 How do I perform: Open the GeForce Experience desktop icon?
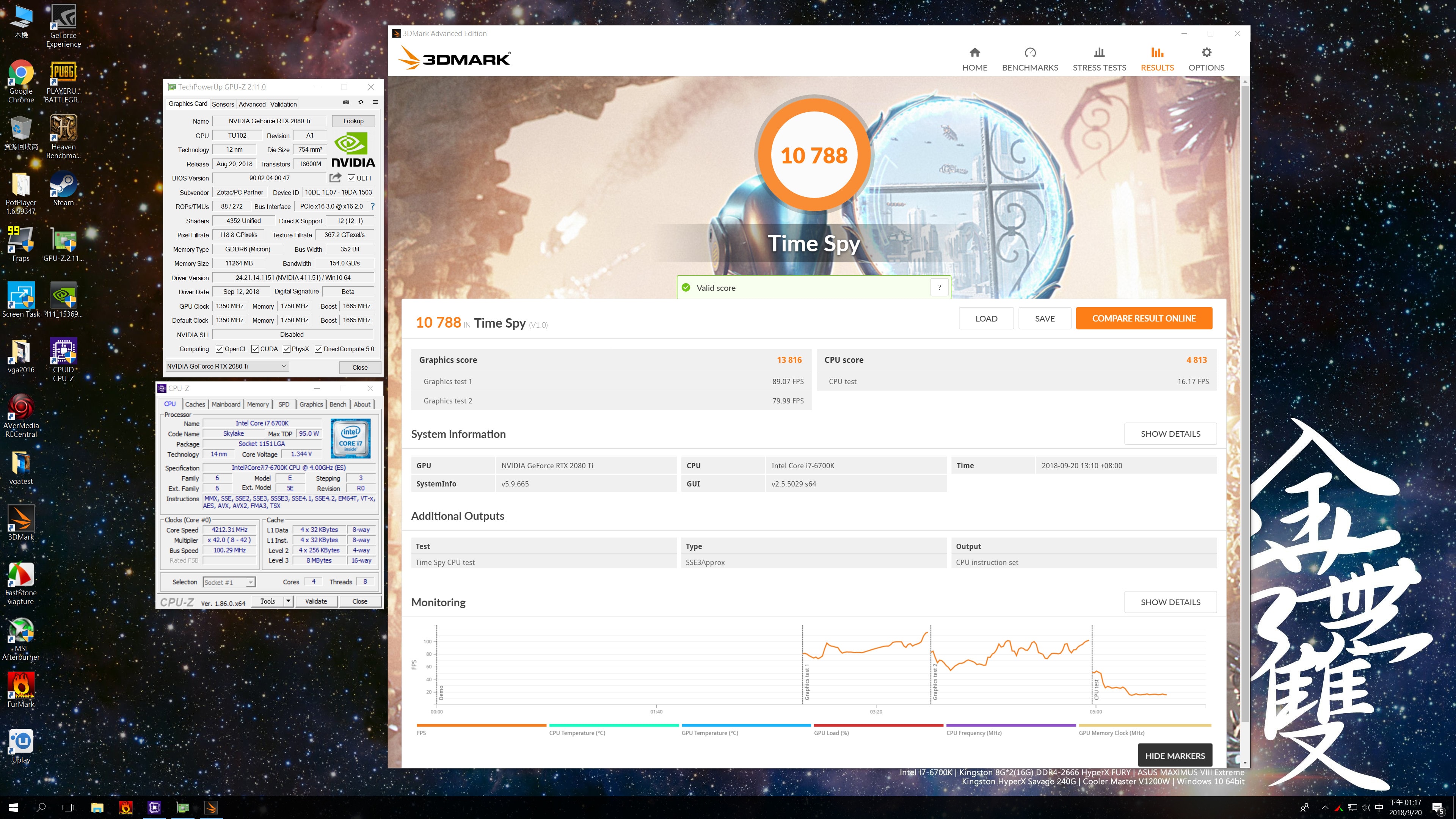[x=63, y=26]
